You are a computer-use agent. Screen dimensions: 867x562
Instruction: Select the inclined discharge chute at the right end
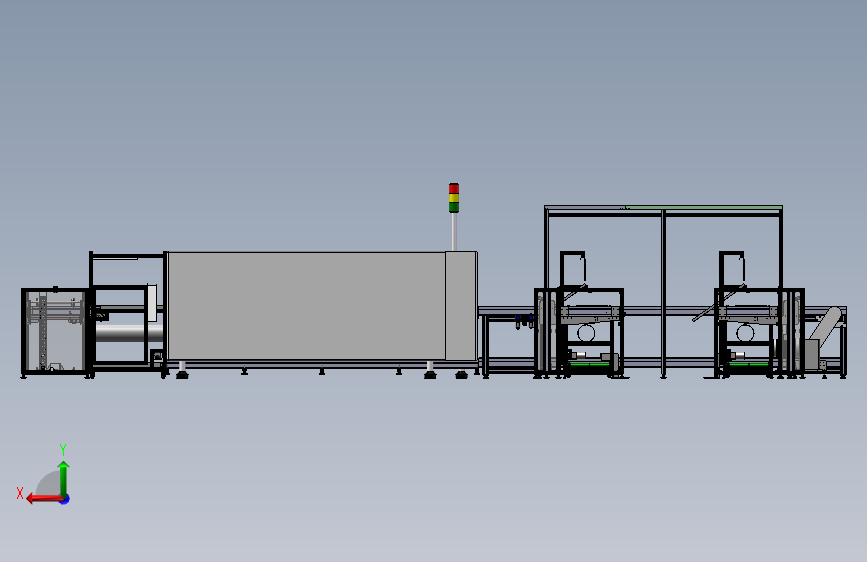tap(826, 326)
